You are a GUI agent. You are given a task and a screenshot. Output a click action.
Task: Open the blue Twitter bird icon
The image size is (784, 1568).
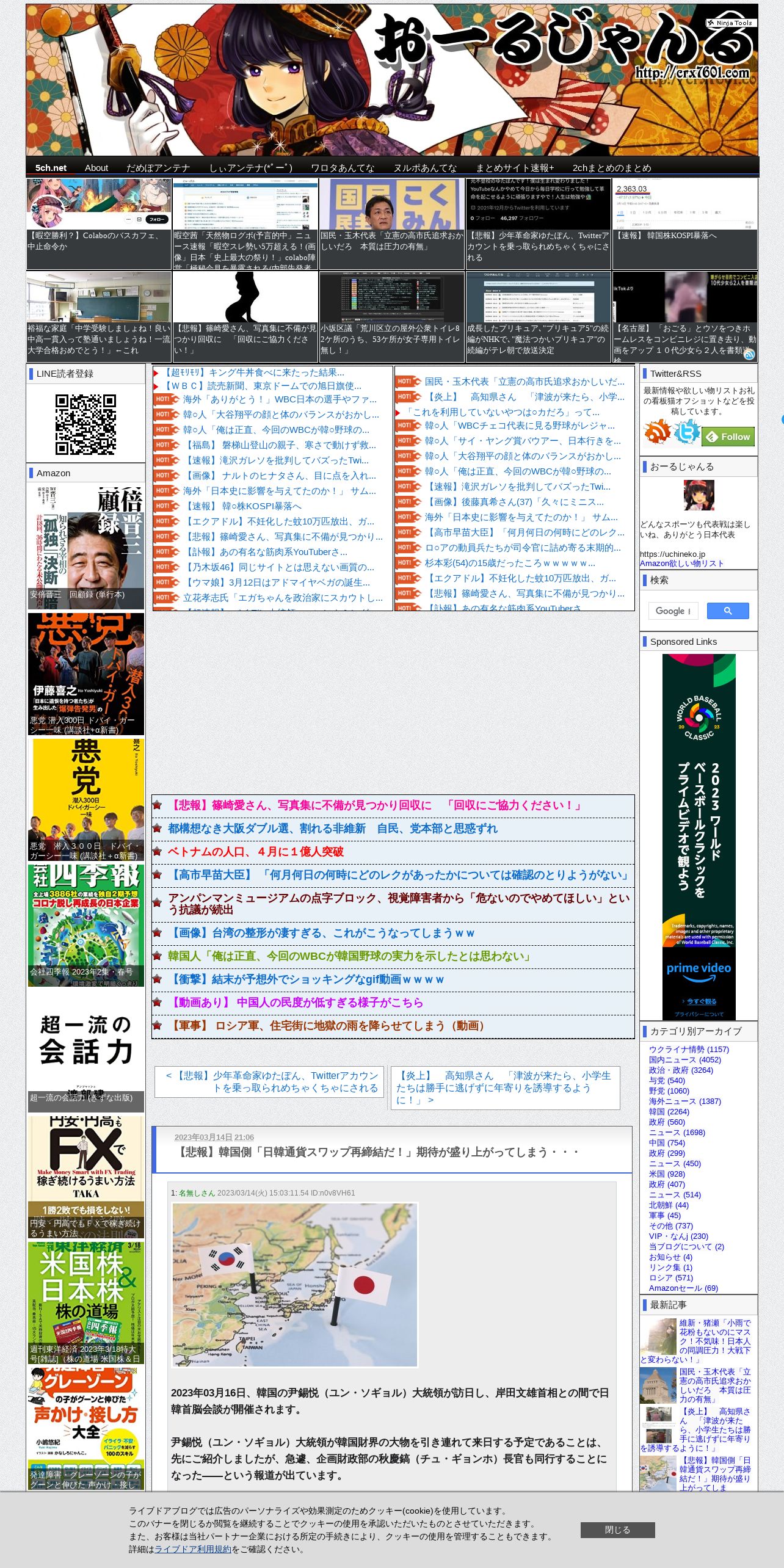686,432
